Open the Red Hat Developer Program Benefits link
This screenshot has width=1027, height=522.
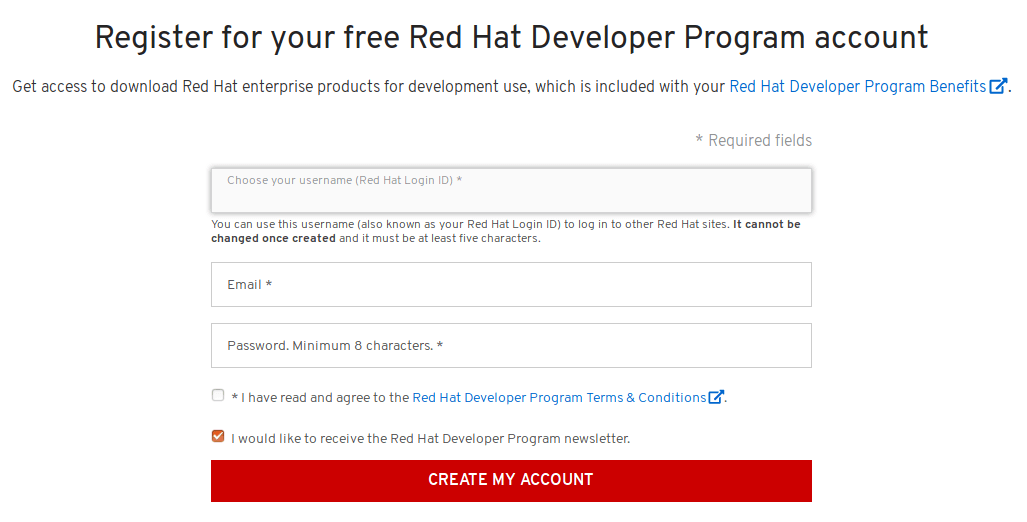point(857,87)
